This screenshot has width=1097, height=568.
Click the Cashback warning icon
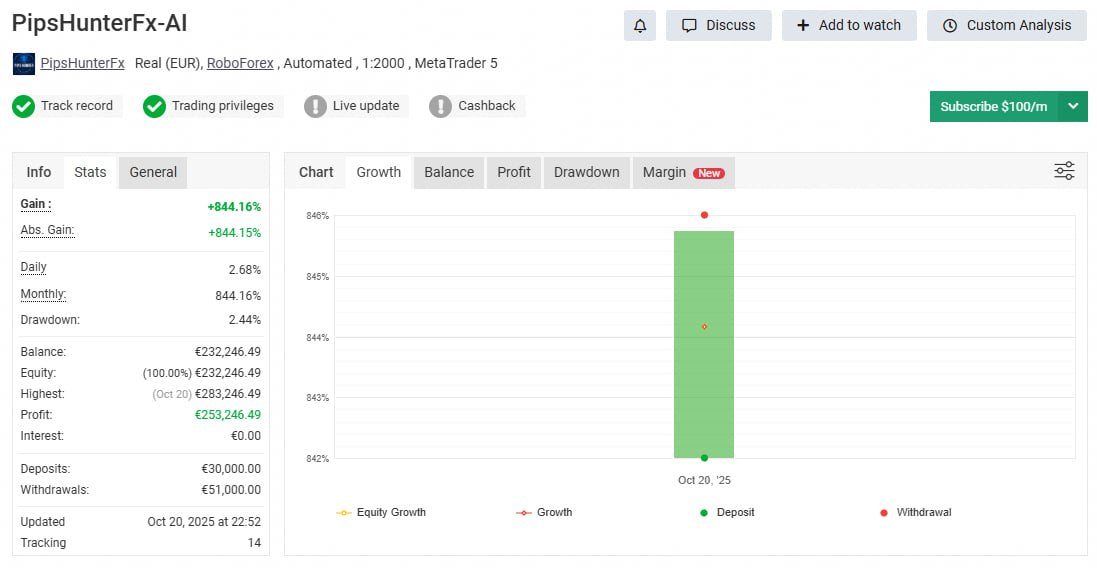[x=440, y=106]
